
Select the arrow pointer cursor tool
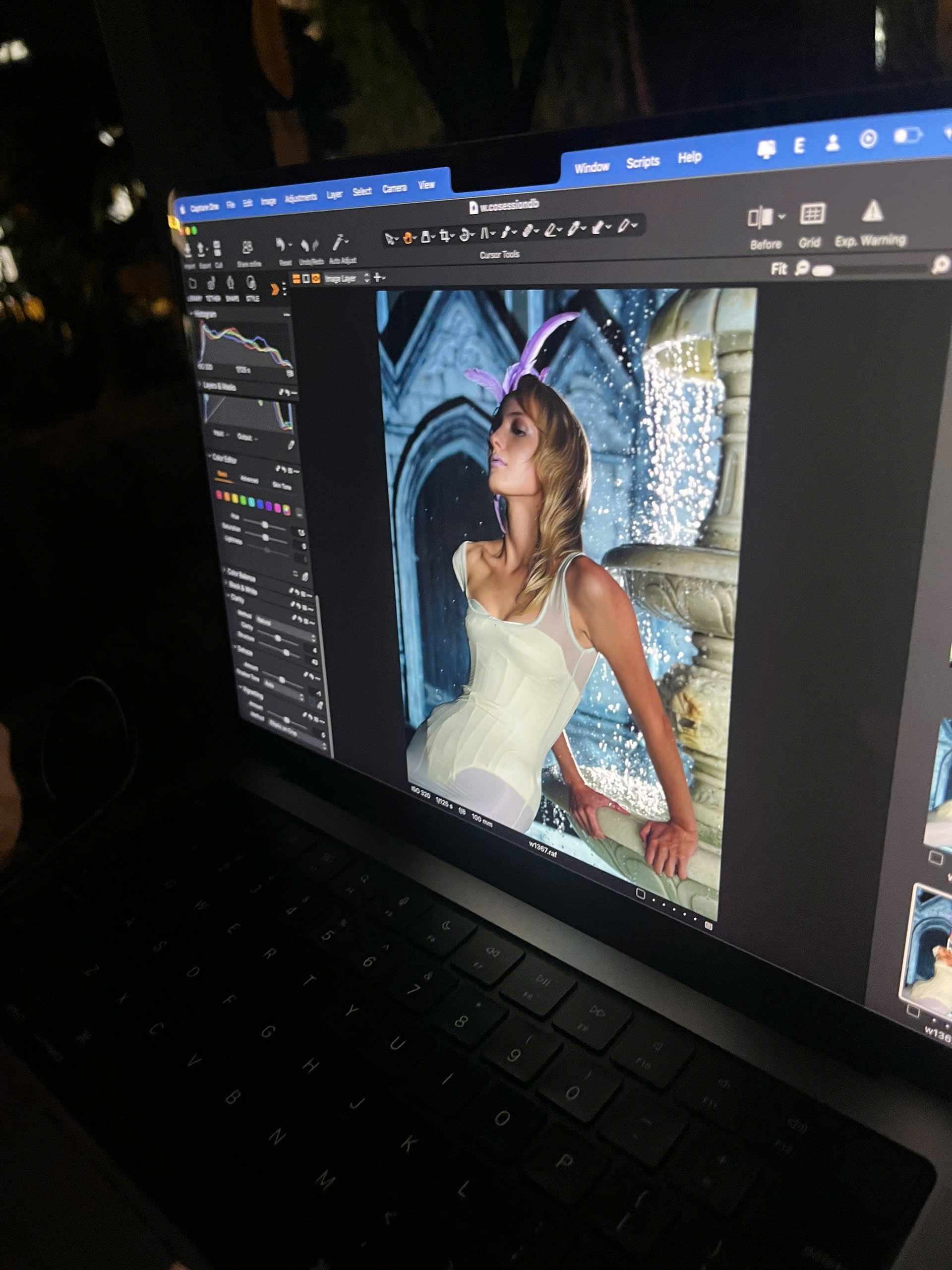pyautogui.click(x=391, y=238)
